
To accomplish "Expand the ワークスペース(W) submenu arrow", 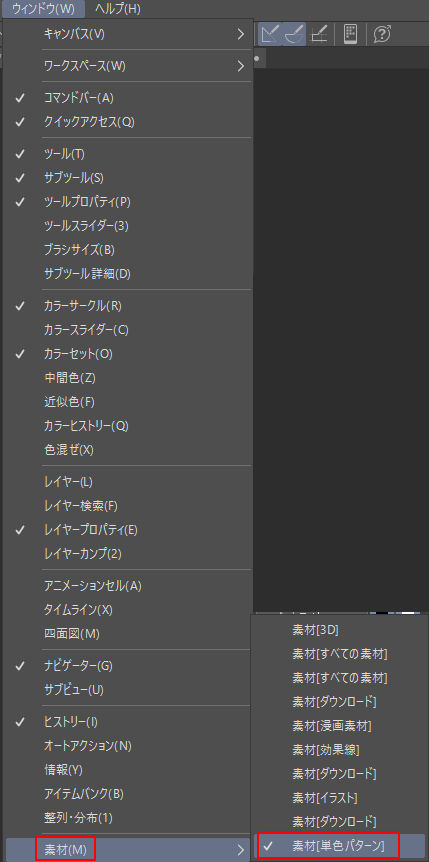I will coord(240,66).
